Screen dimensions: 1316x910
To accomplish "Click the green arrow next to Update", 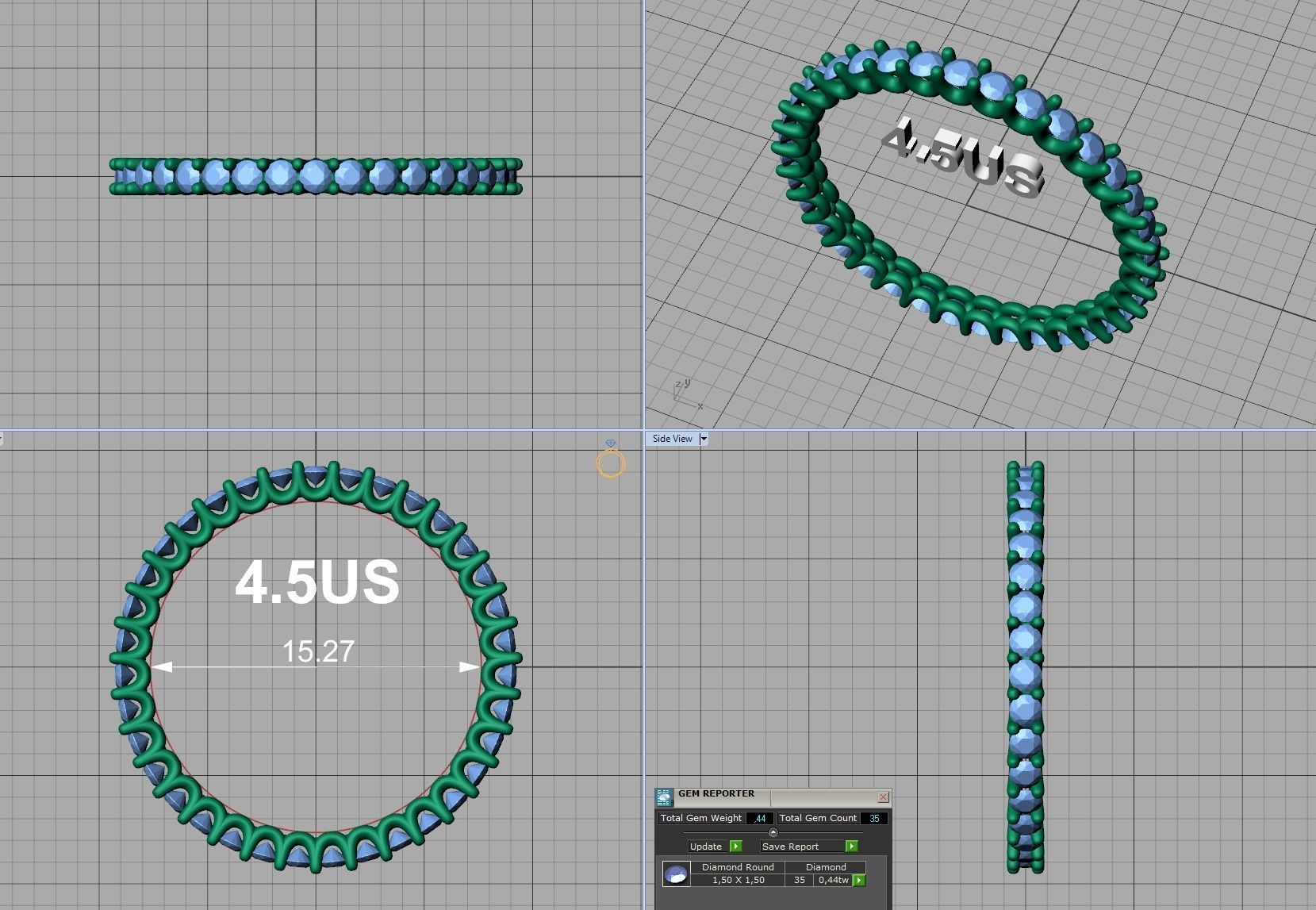I will pyautogui.click(x=735, y=847).
